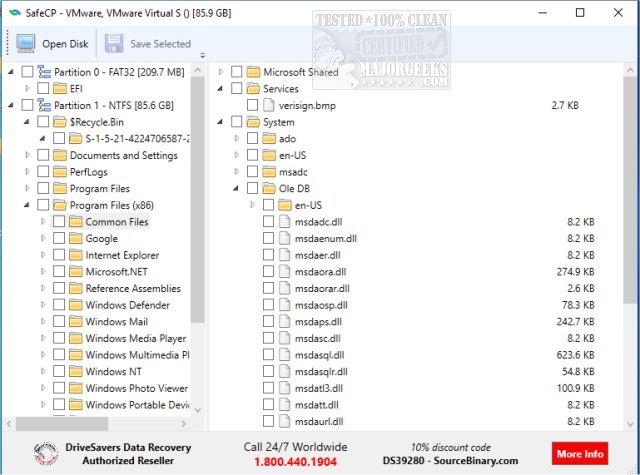This screenshot has height=475, width=640.
Task: Tick the msdaenum.dll checkbox
Action: (268, 238)
